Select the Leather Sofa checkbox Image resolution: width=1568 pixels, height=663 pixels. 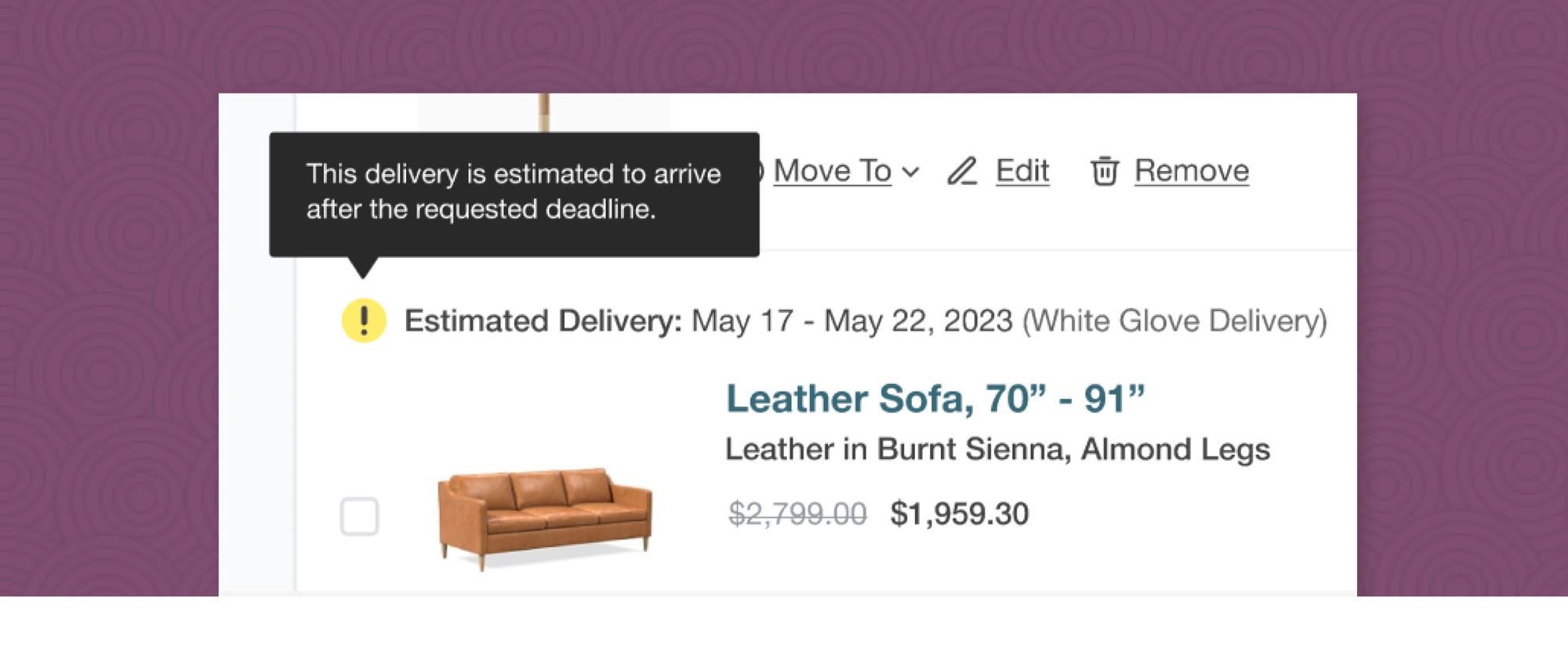(x=359, y=516)
